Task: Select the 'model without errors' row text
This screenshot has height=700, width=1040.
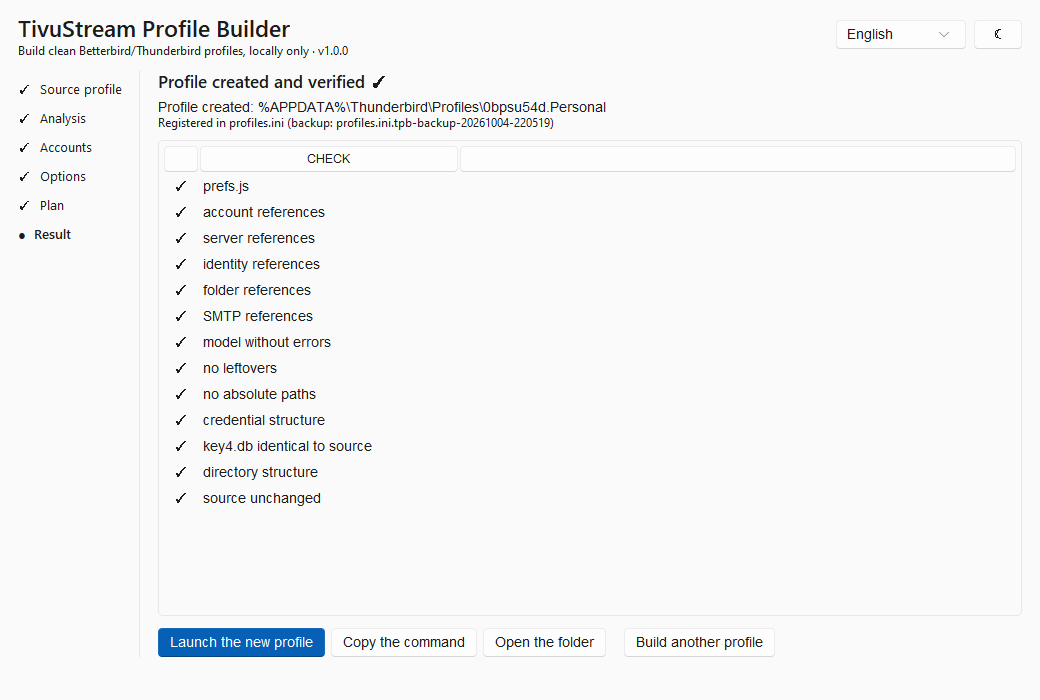Action: coord(267,342)
